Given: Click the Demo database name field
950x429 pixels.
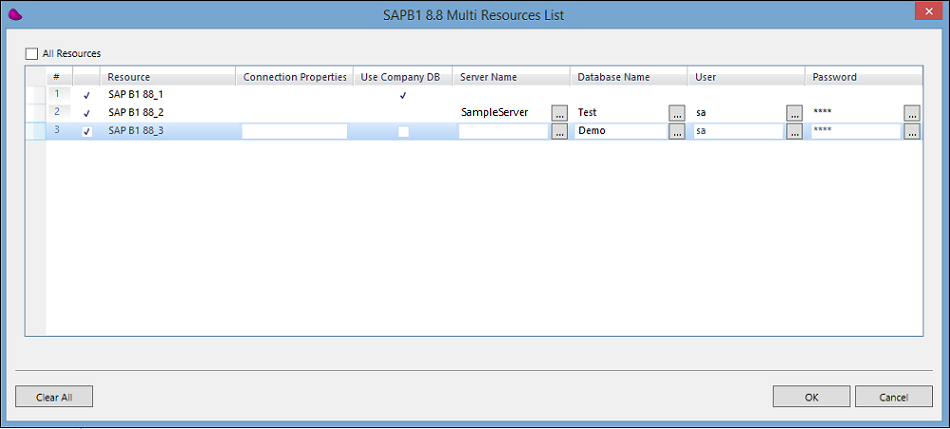Looking at the screenshot, I should (621, 131).
